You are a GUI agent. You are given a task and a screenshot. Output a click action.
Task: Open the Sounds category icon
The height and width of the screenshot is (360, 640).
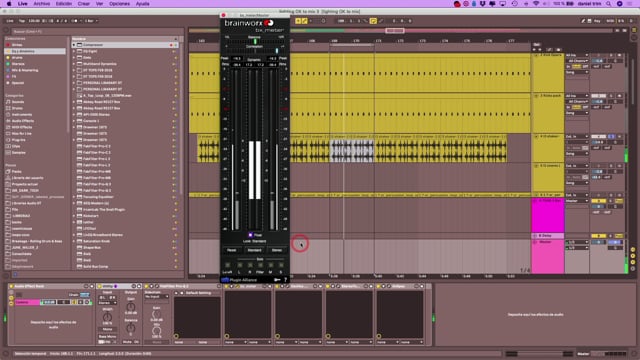pyautogui.click(x=8, y=102)
